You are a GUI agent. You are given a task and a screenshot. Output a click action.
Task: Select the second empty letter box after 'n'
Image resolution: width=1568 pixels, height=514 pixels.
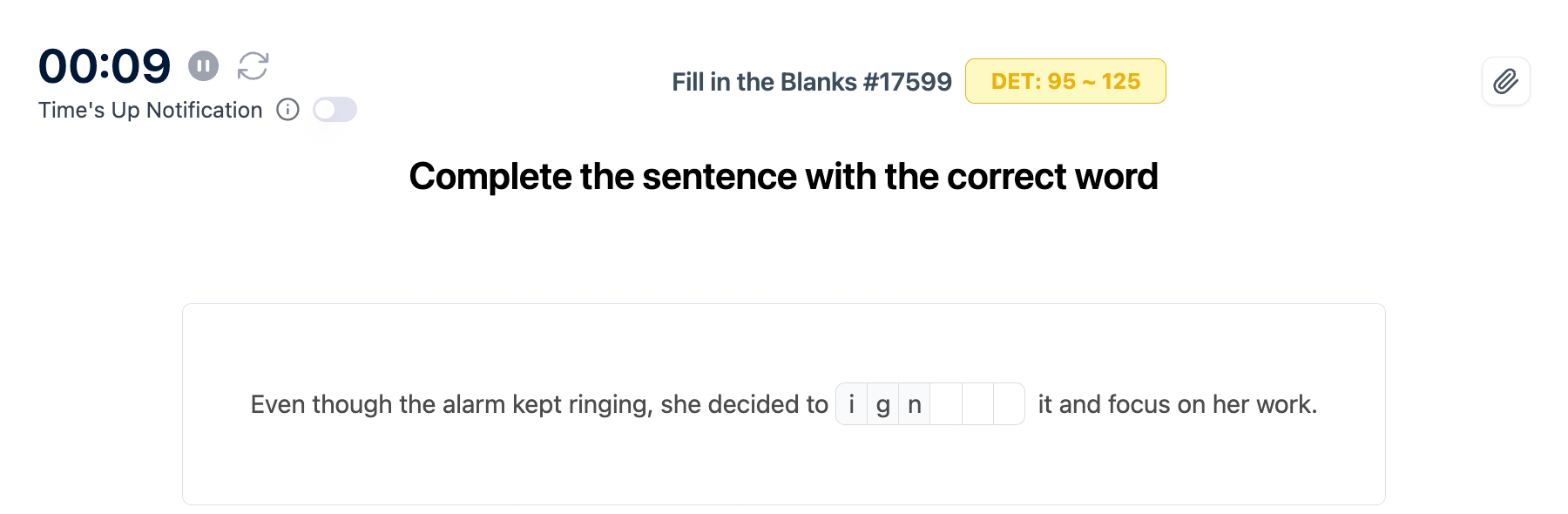pyautogui.click(x=977, y=404)
